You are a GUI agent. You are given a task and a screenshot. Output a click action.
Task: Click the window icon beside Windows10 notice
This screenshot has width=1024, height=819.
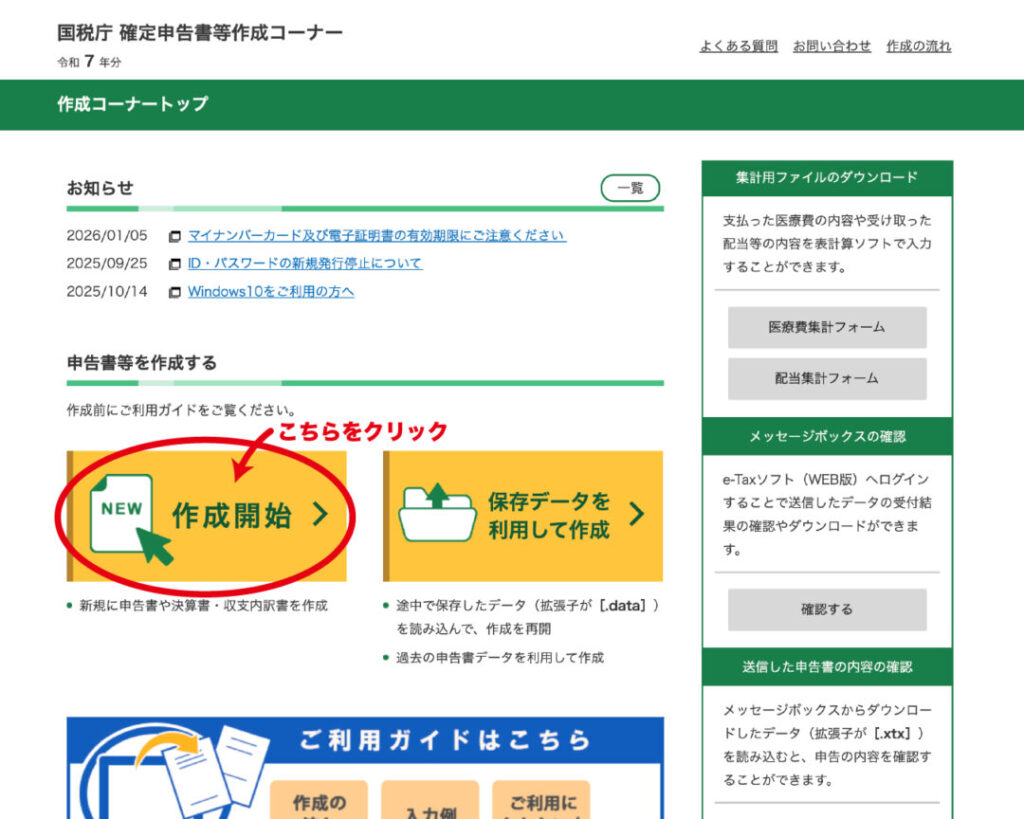tap(175, 293)
